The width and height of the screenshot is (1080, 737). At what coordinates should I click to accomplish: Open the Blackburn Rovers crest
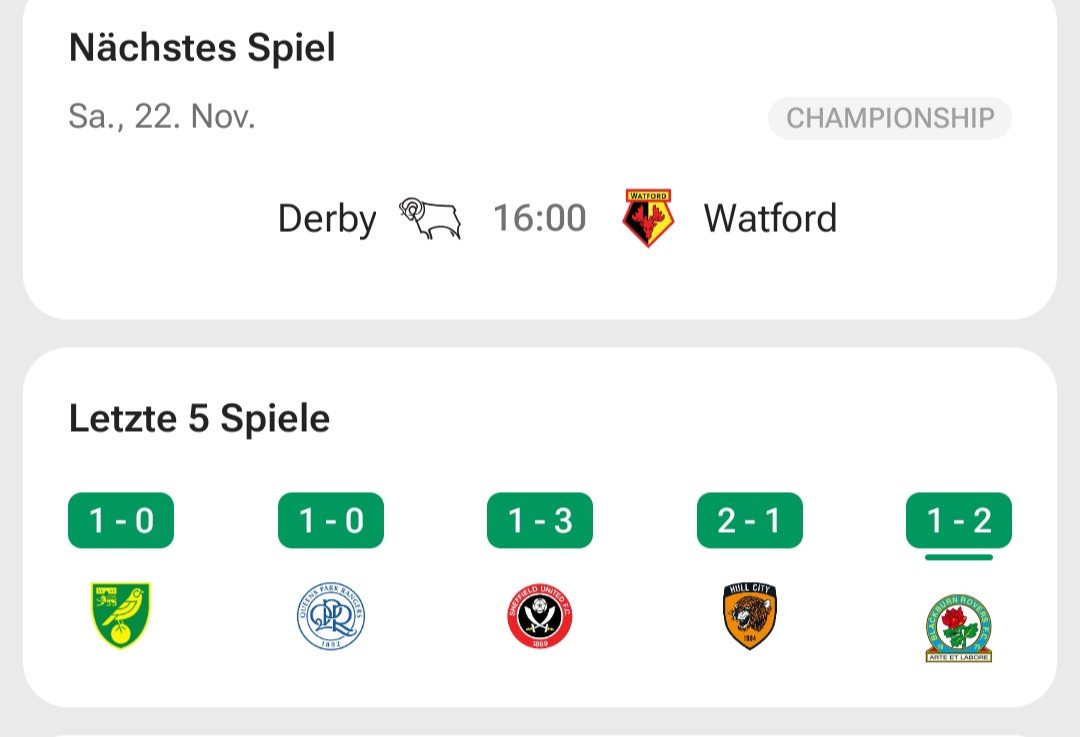pyautogui.click(x=958, y=627)
